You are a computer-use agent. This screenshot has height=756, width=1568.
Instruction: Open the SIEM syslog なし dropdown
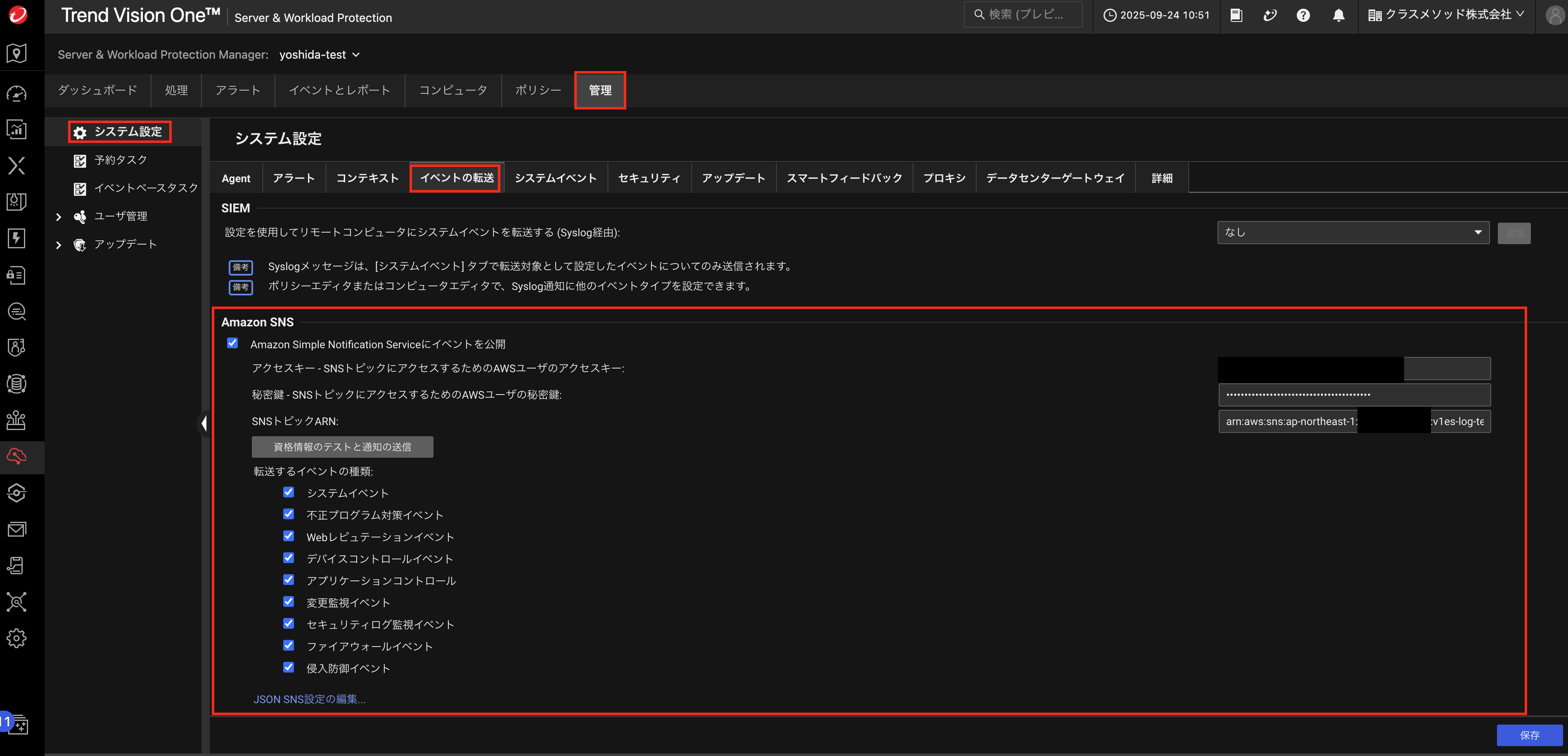click(x=1352, y=233)
